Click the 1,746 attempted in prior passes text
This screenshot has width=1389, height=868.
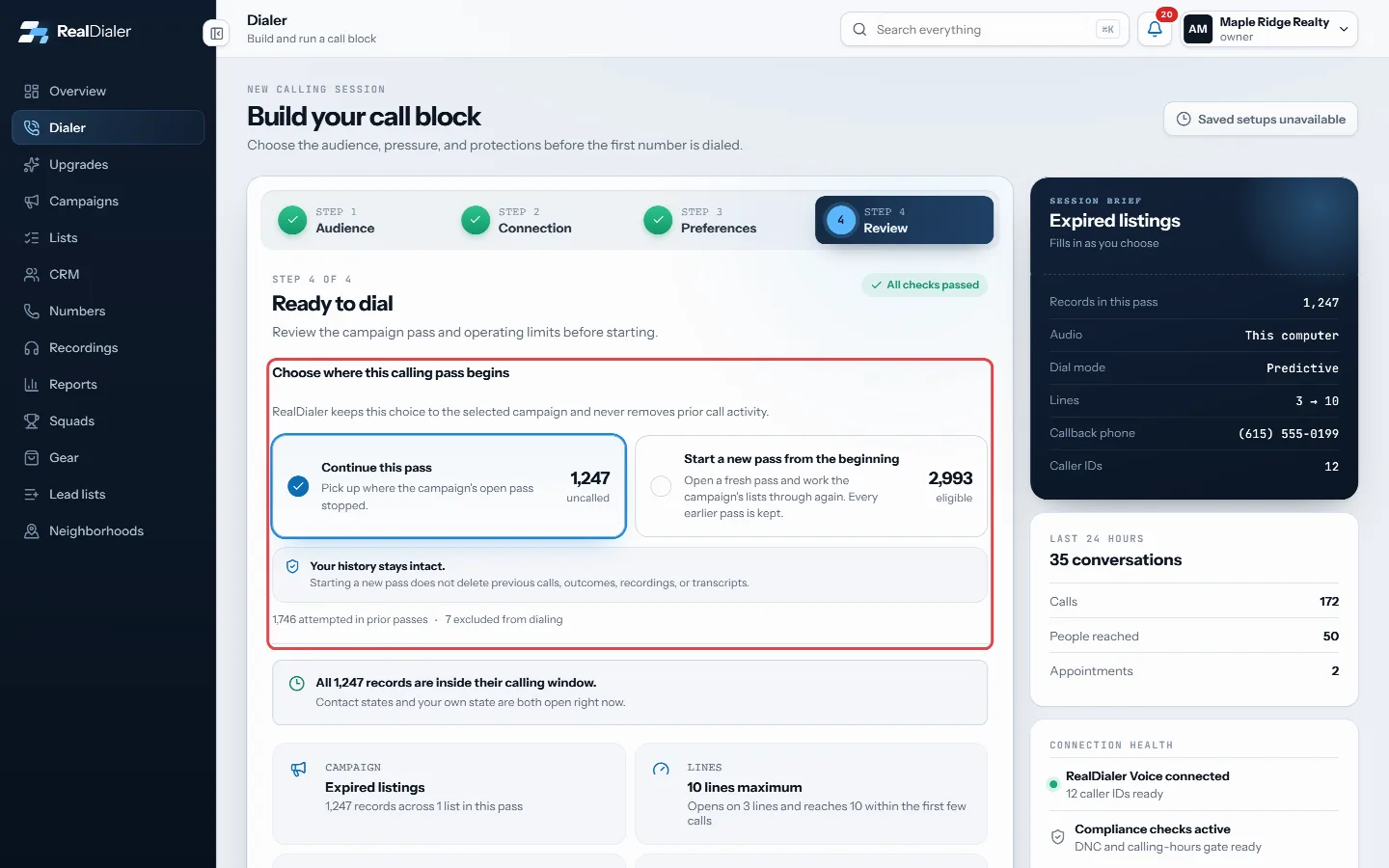point(350,620)
